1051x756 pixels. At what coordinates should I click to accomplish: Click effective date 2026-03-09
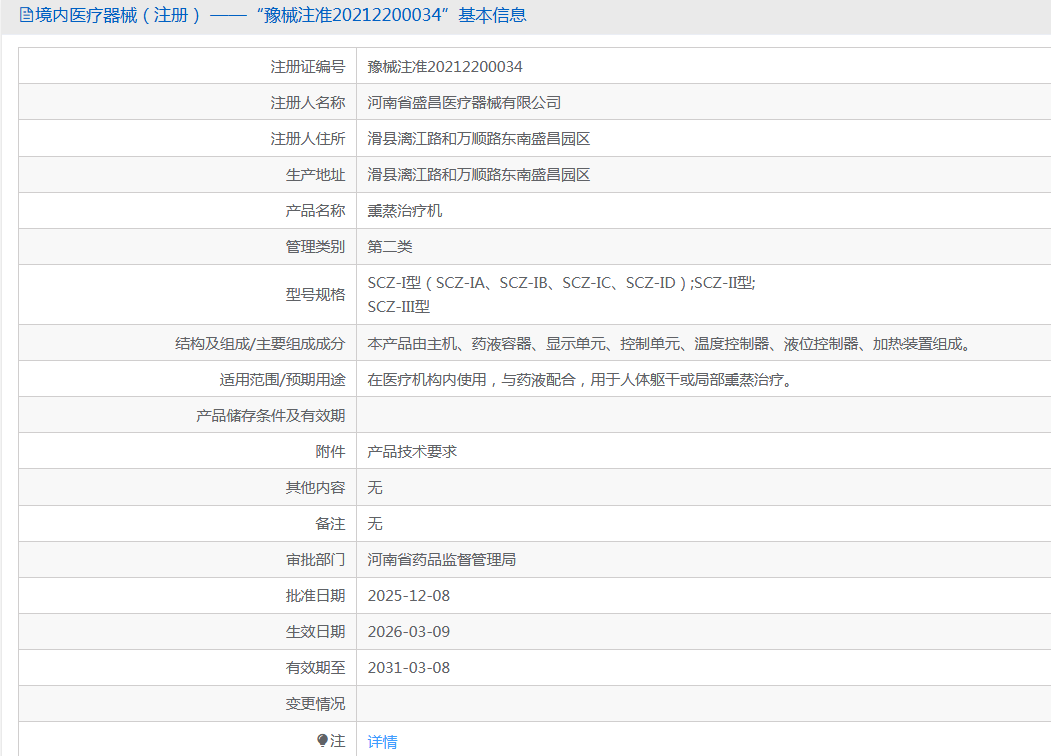409,632
